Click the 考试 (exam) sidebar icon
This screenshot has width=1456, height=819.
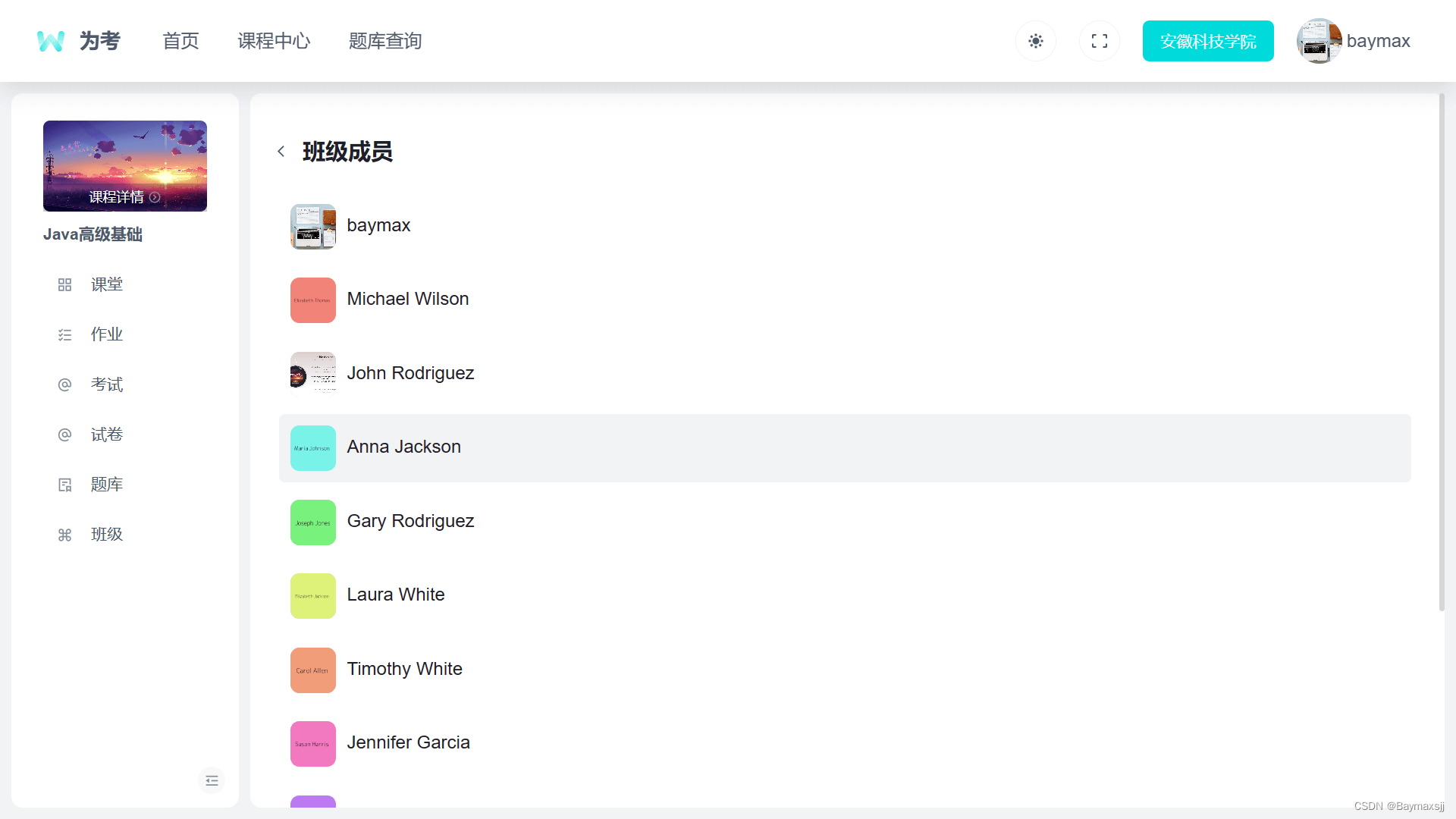(x=64, y=384)
